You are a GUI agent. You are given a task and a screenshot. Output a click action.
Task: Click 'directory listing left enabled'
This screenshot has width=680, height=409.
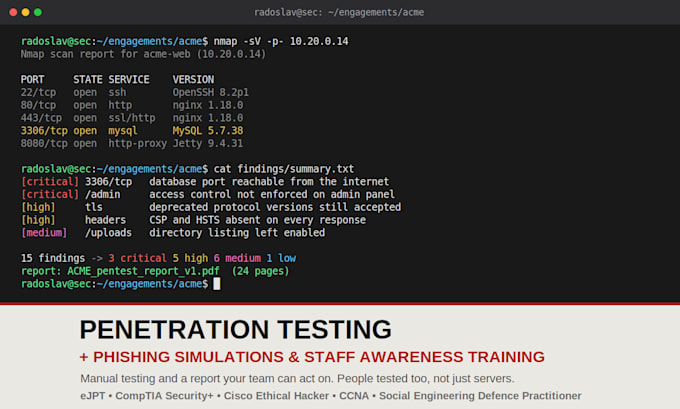(237, 233)
